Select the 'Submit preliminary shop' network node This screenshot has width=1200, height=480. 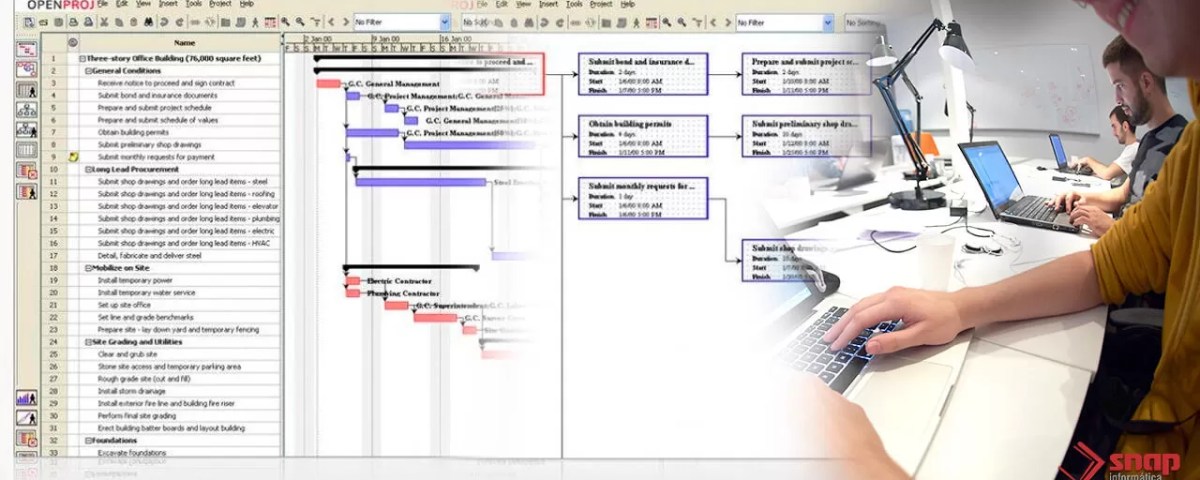(x=807, y=137)
